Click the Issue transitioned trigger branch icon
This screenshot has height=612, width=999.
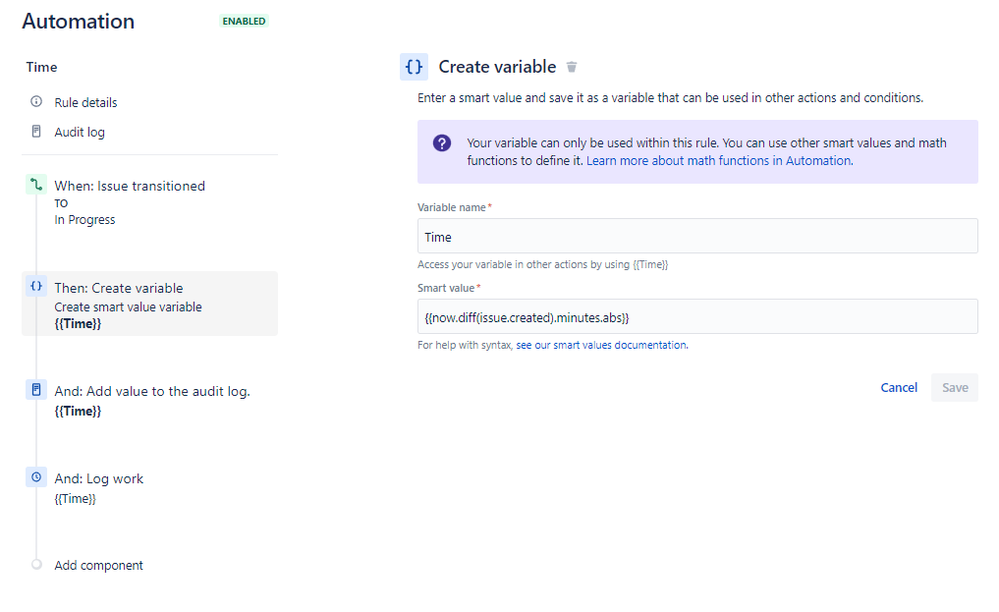tap(35, 186)
